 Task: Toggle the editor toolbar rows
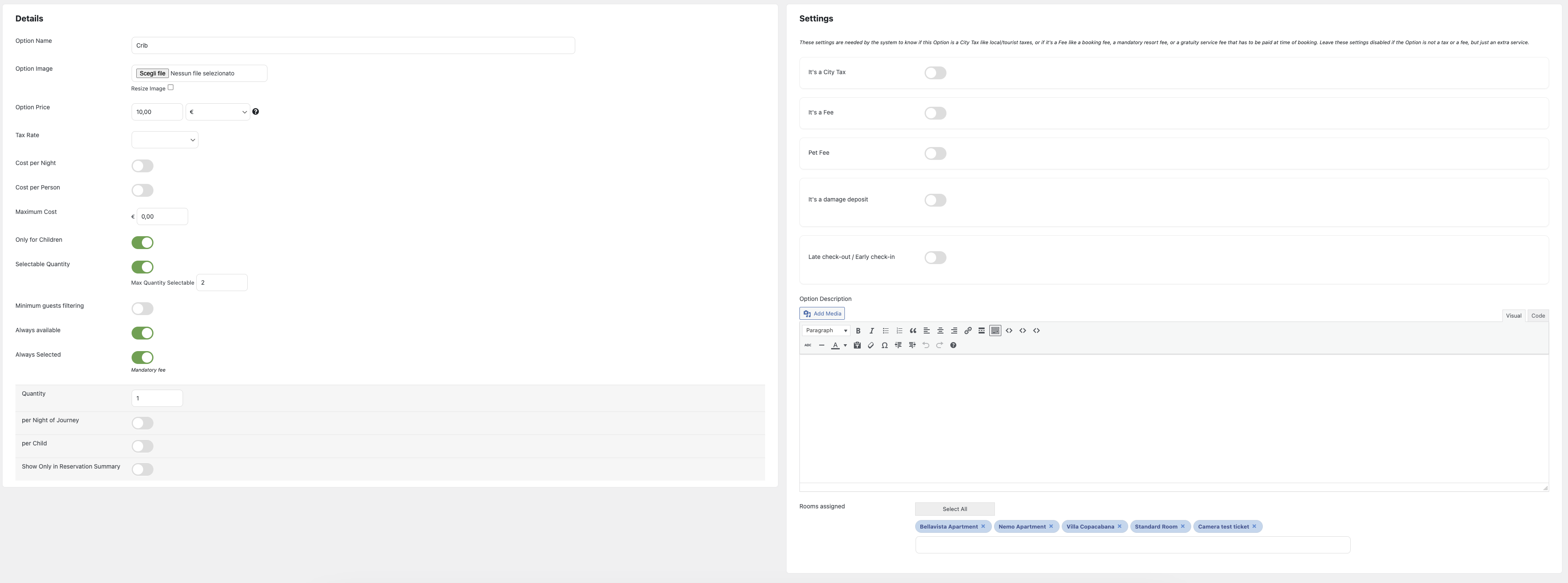995,331
